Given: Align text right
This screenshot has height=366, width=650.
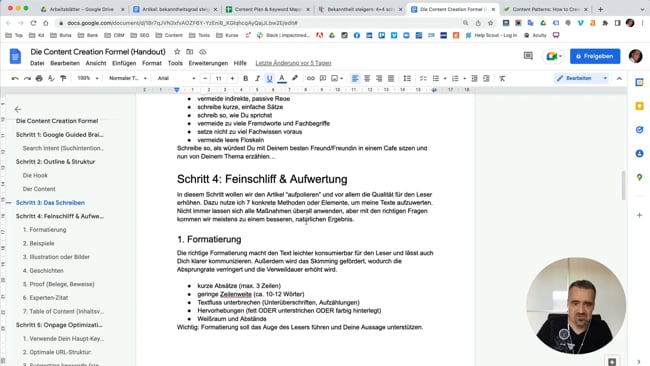Looking at the screenshot, I should point(379,78).
